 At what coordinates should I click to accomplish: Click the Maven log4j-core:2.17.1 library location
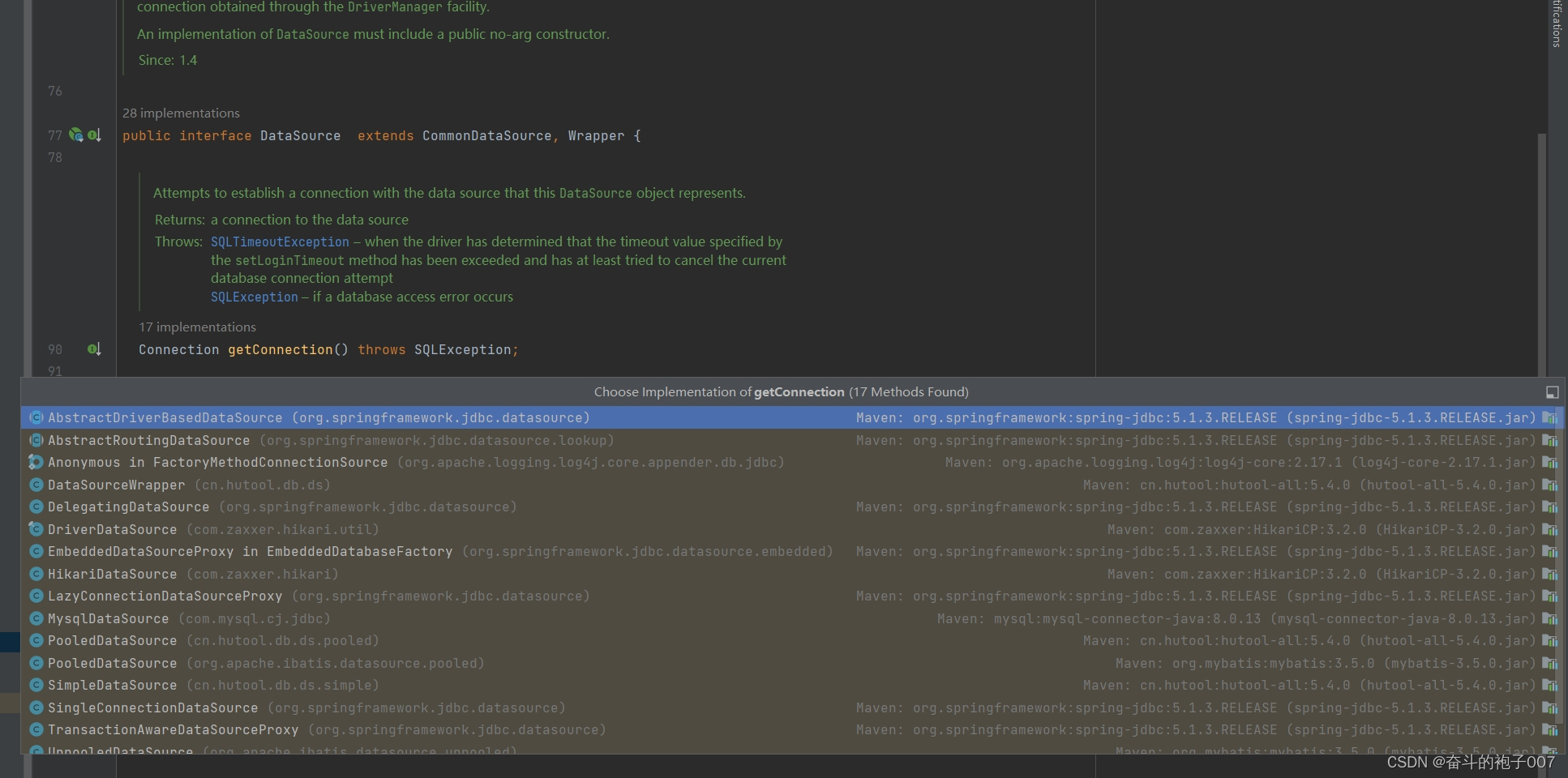[x=1240, y=462]
